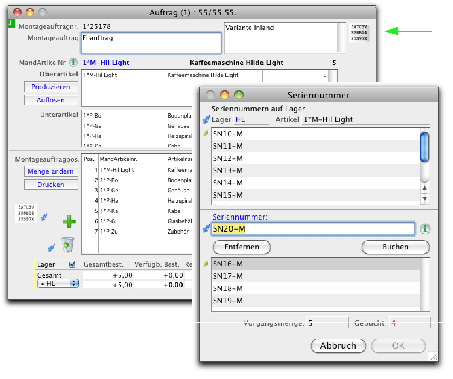Click the MandArtikelnr. column header in positions table
Image resolution: width=453 pixels, height=379 pixels.
[119, 159]
